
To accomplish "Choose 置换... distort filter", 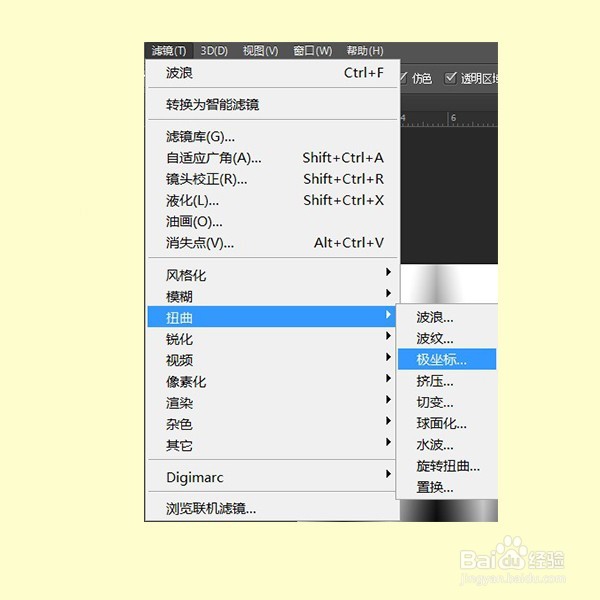I will (x=447, y=488).
